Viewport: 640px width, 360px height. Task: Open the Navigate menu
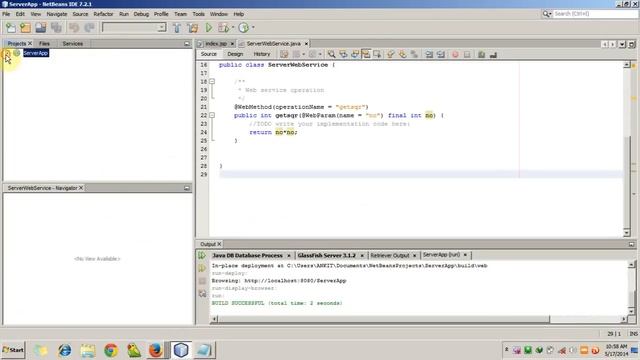click(x=57, y=14)
